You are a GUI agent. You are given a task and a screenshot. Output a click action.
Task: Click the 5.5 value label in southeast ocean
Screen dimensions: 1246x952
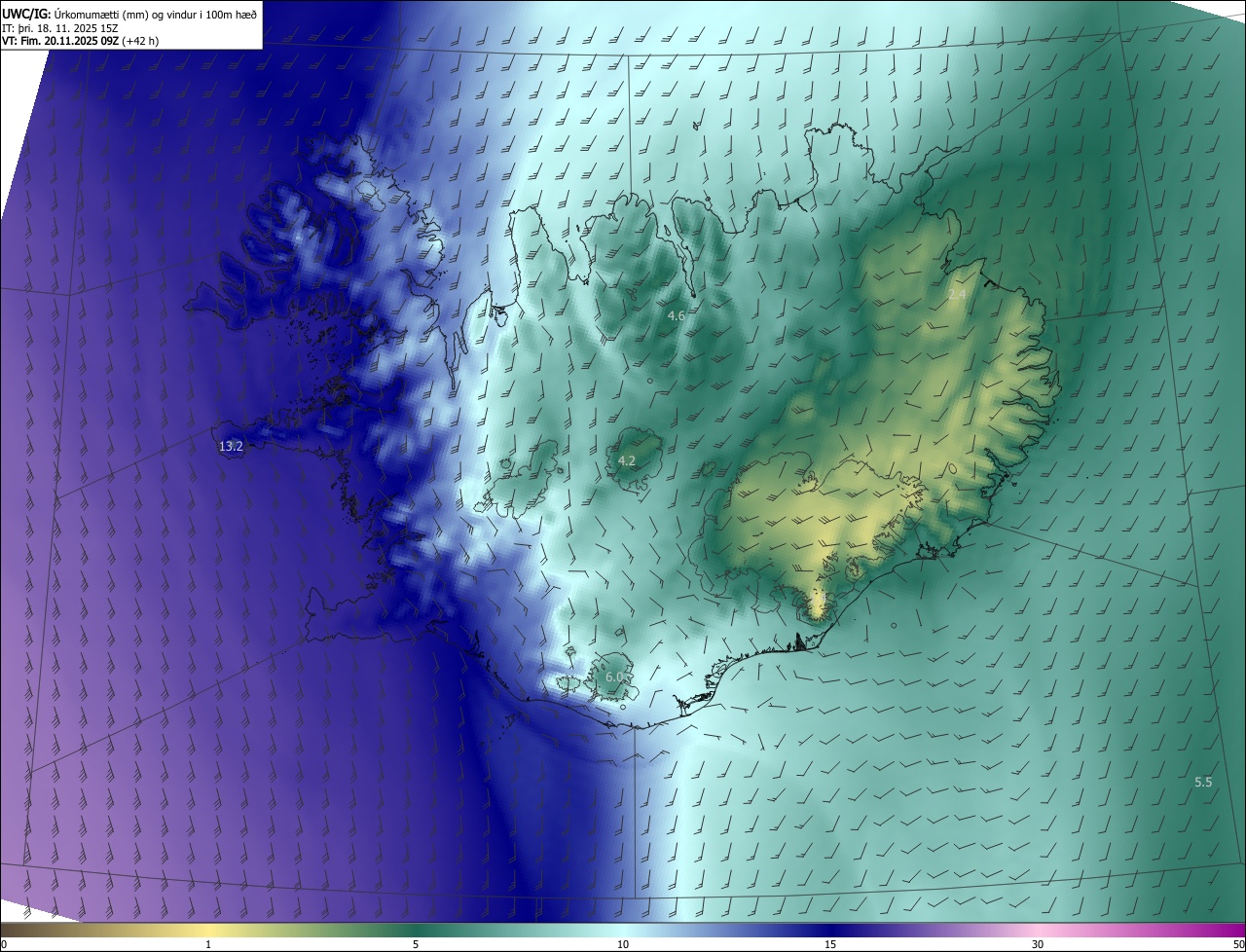(x=1203, y=782)
